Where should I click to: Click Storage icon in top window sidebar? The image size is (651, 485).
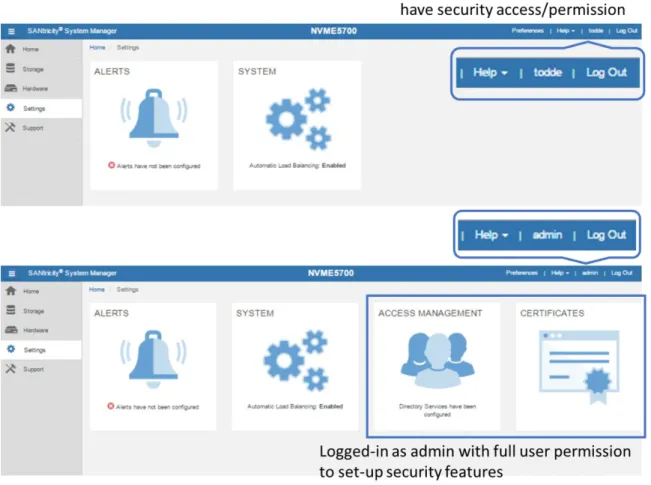pos(10,69)
